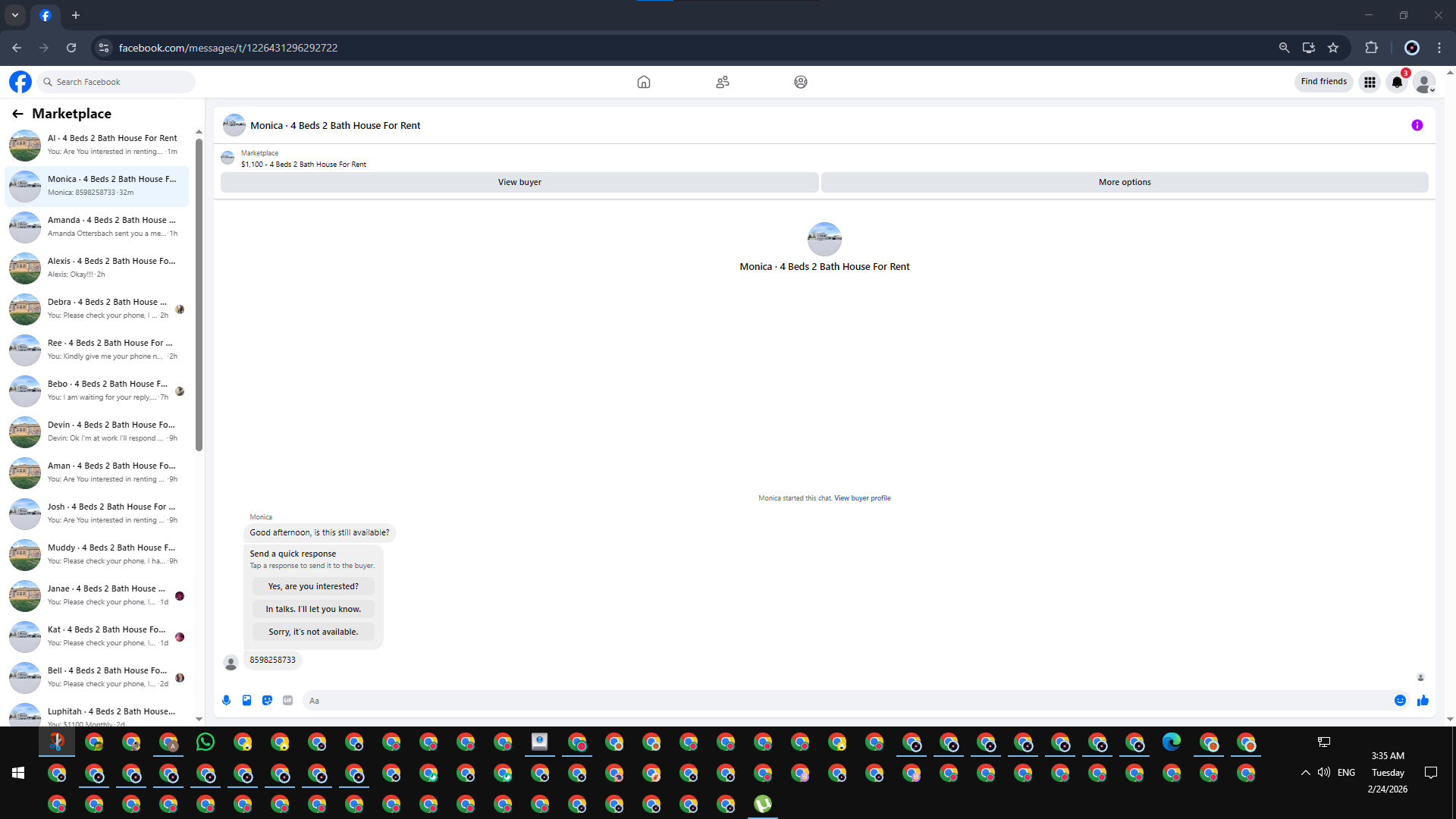Screen dimensions: 1456x819
Task: Click the View buyer button
Action: 519,183
